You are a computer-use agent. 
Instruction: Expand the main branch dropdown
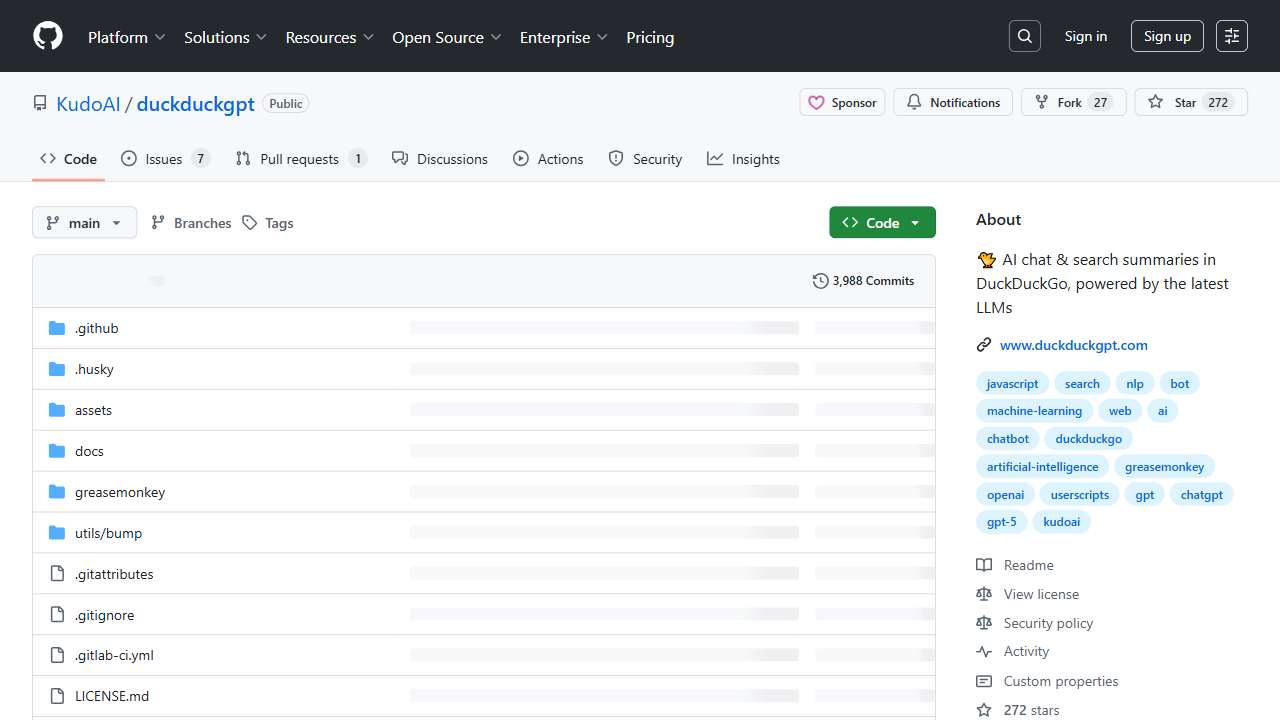pos(84,223)
